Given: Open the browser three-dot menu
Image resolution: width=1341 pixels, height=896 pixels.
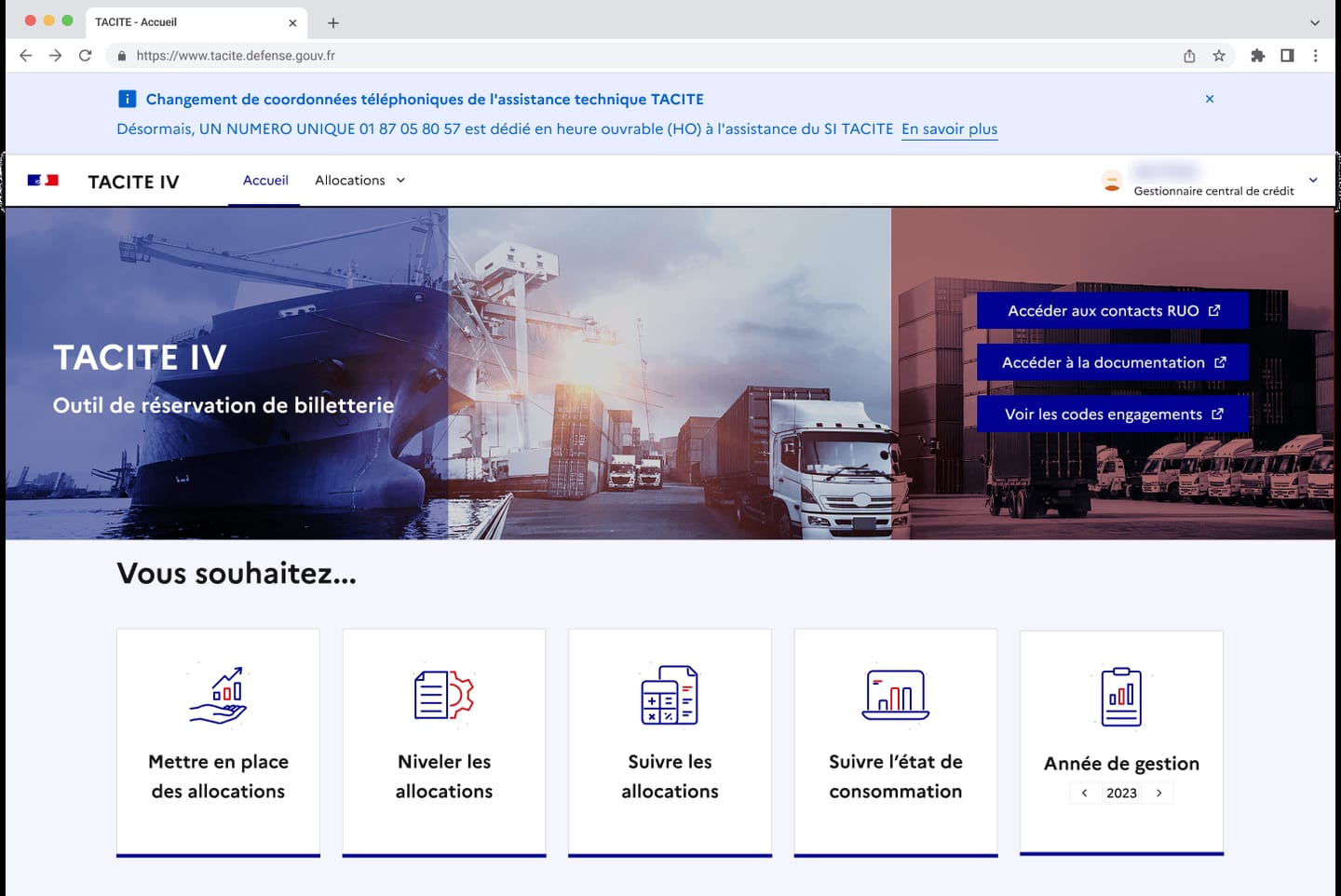Looking at the screenshot, I should [x=1315, y=56].
